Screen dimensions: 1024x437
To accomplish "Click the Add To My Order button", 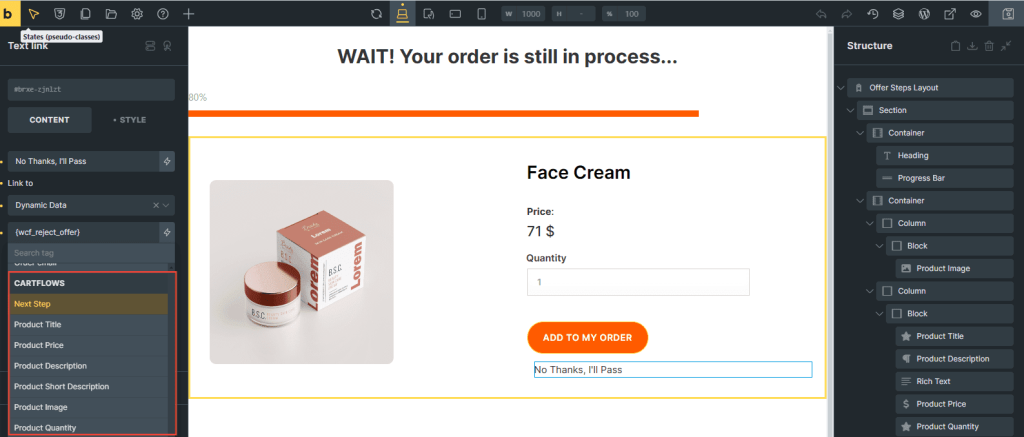I will coord(587,338).
